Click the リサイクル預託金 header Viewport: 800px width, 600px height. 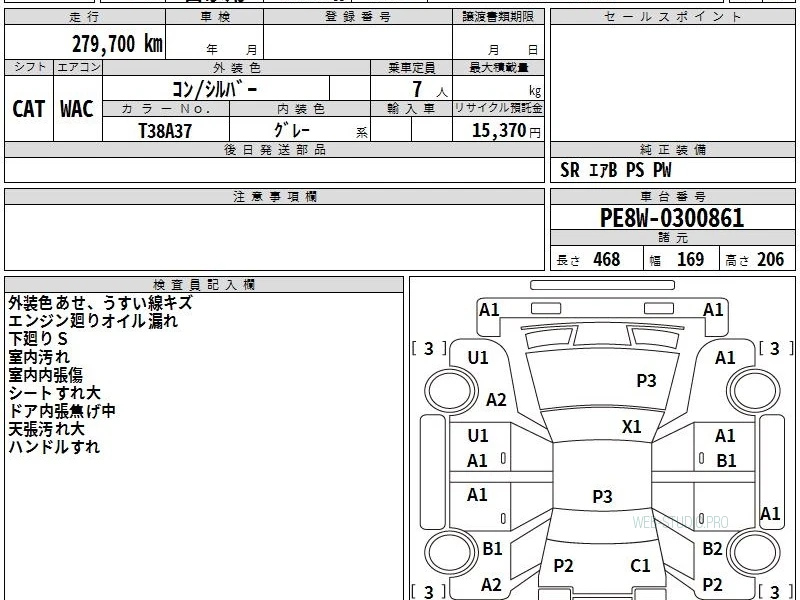(498, 108)
